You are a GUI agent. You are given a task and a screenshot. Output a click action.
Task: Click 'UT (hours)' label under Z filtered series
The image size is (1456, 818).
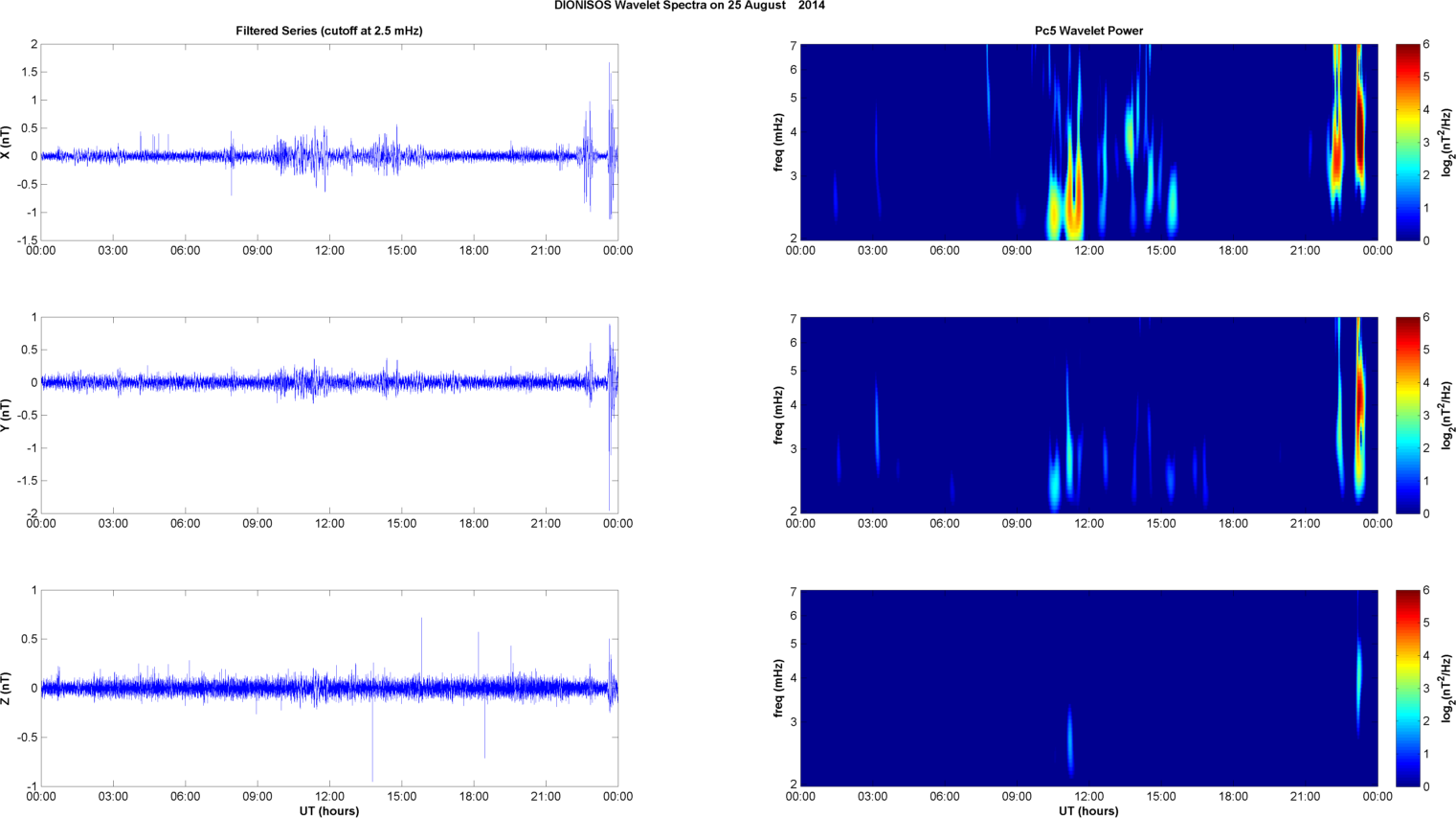[x=329, y=811]
